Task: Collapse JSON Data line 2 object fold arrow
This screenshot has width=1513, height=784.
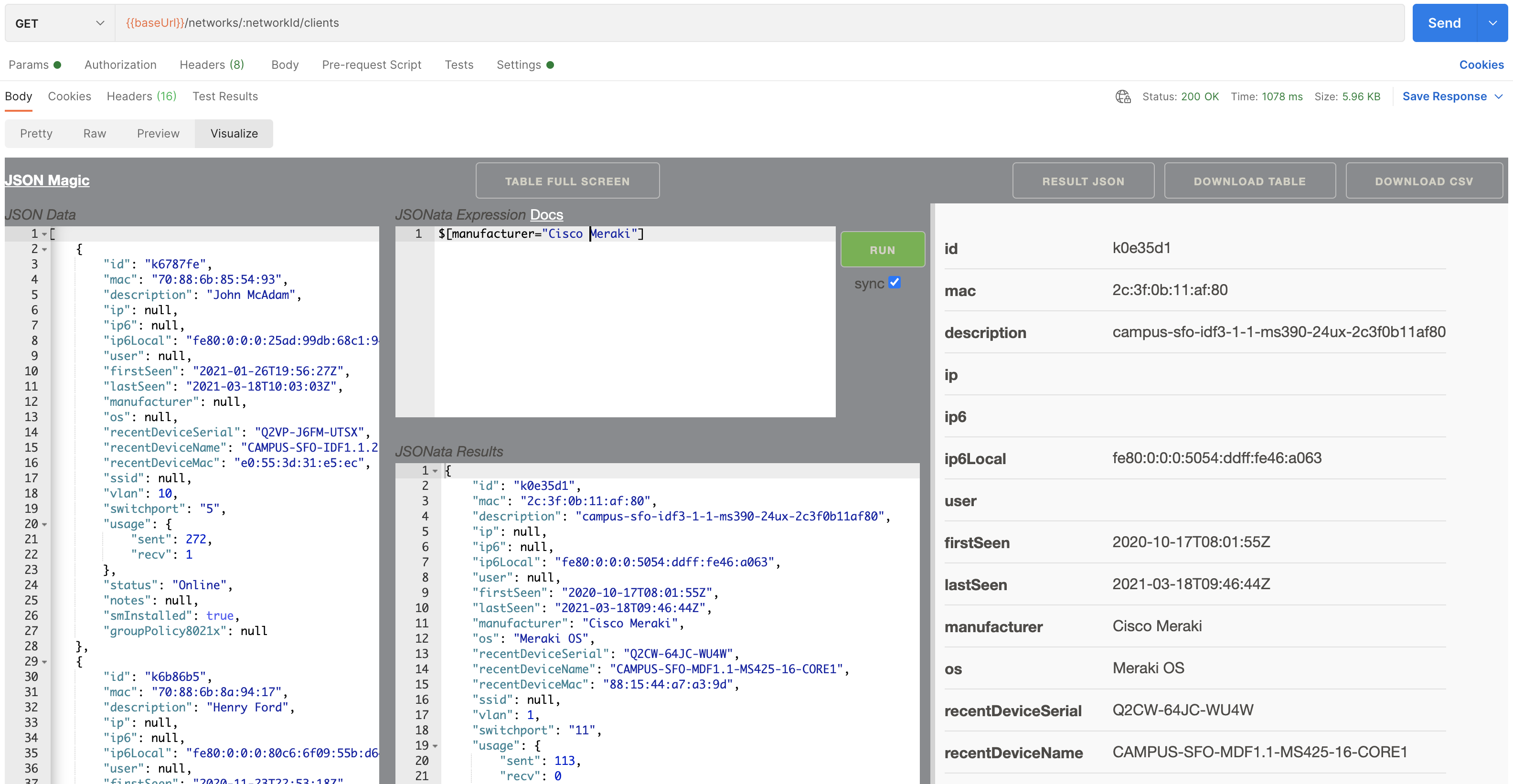Action: click(x=44, y=250)
